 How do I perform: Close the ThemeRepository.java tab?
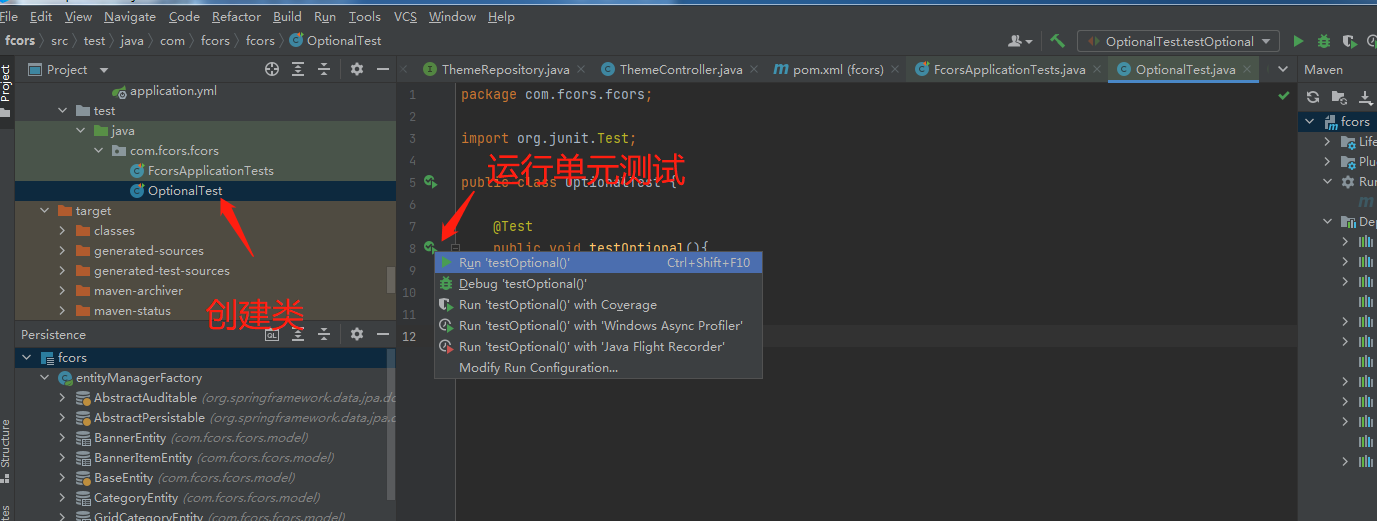click(x=583, y=69)
